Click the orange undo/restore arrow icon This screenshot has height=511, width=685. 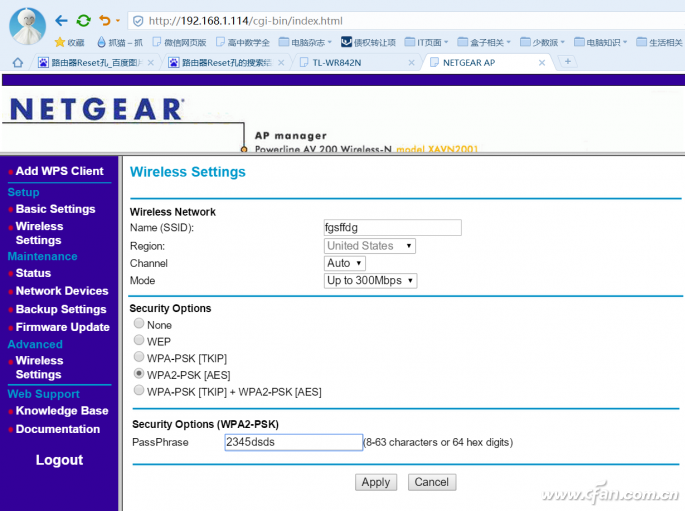tap(105, 20)
